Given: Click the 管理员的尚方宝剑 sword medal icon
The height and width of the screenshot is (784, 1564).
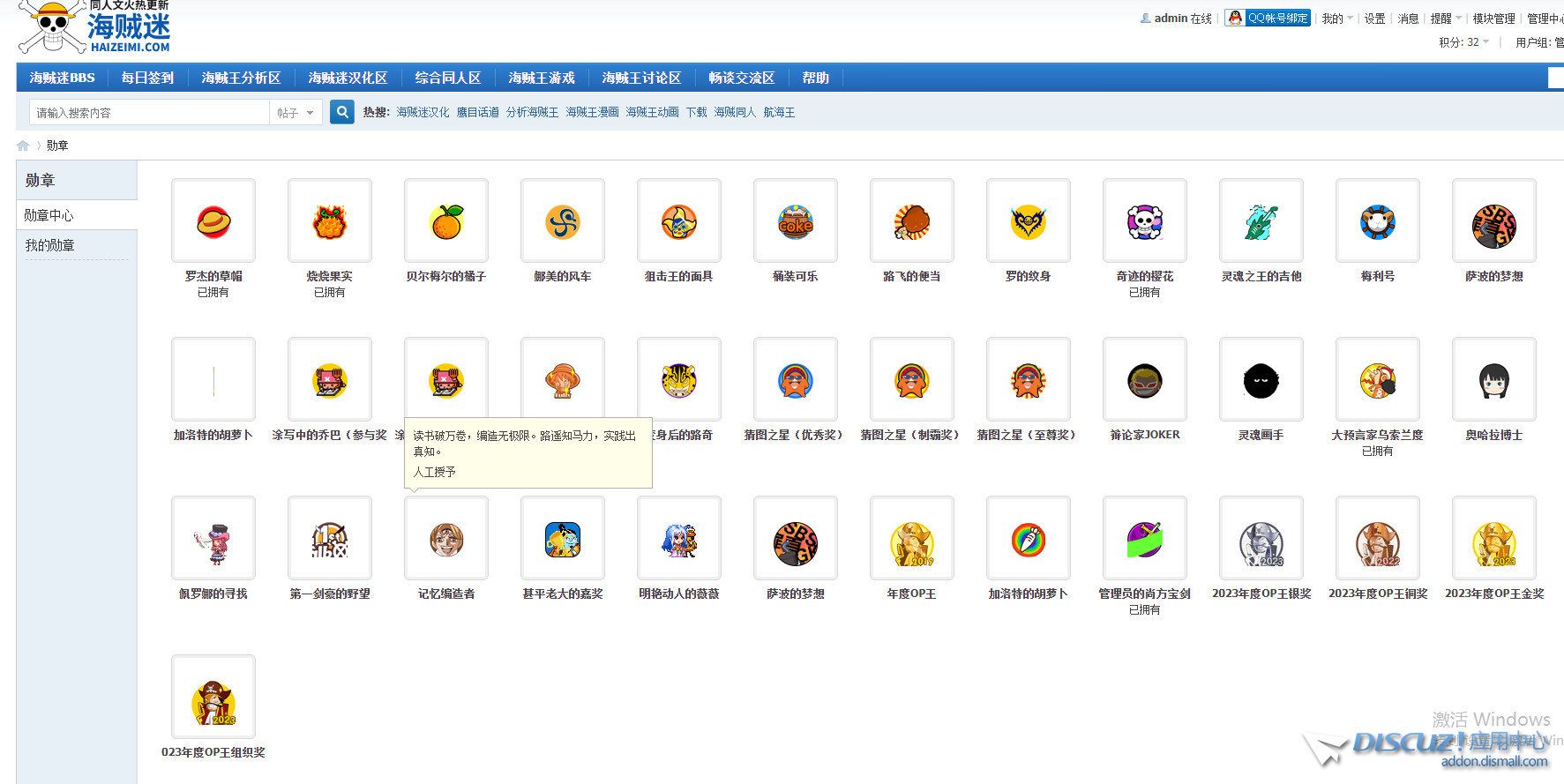Looking at the screenshot, I should (x=1145, y=539).
